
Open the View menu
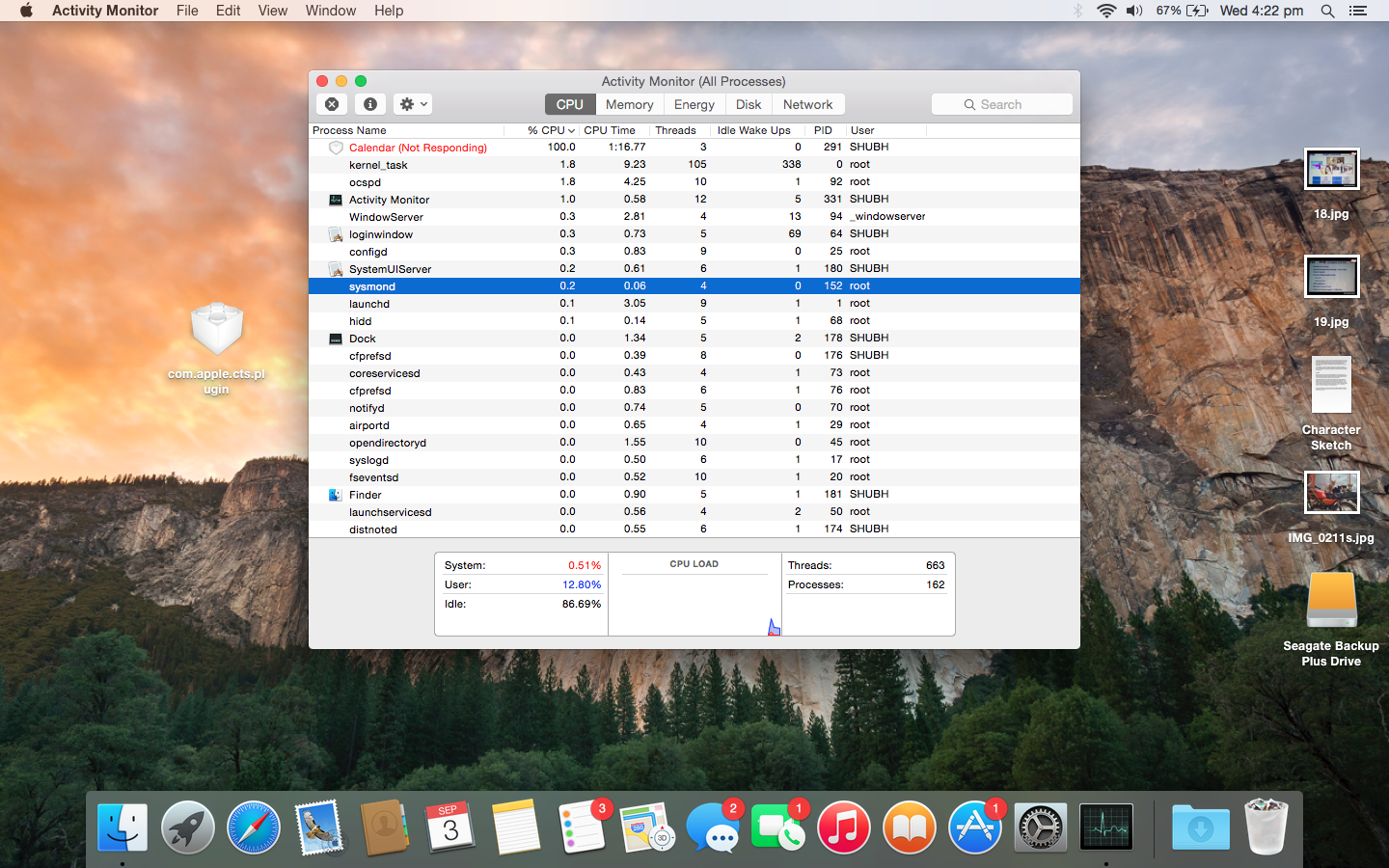coord(273,11)
